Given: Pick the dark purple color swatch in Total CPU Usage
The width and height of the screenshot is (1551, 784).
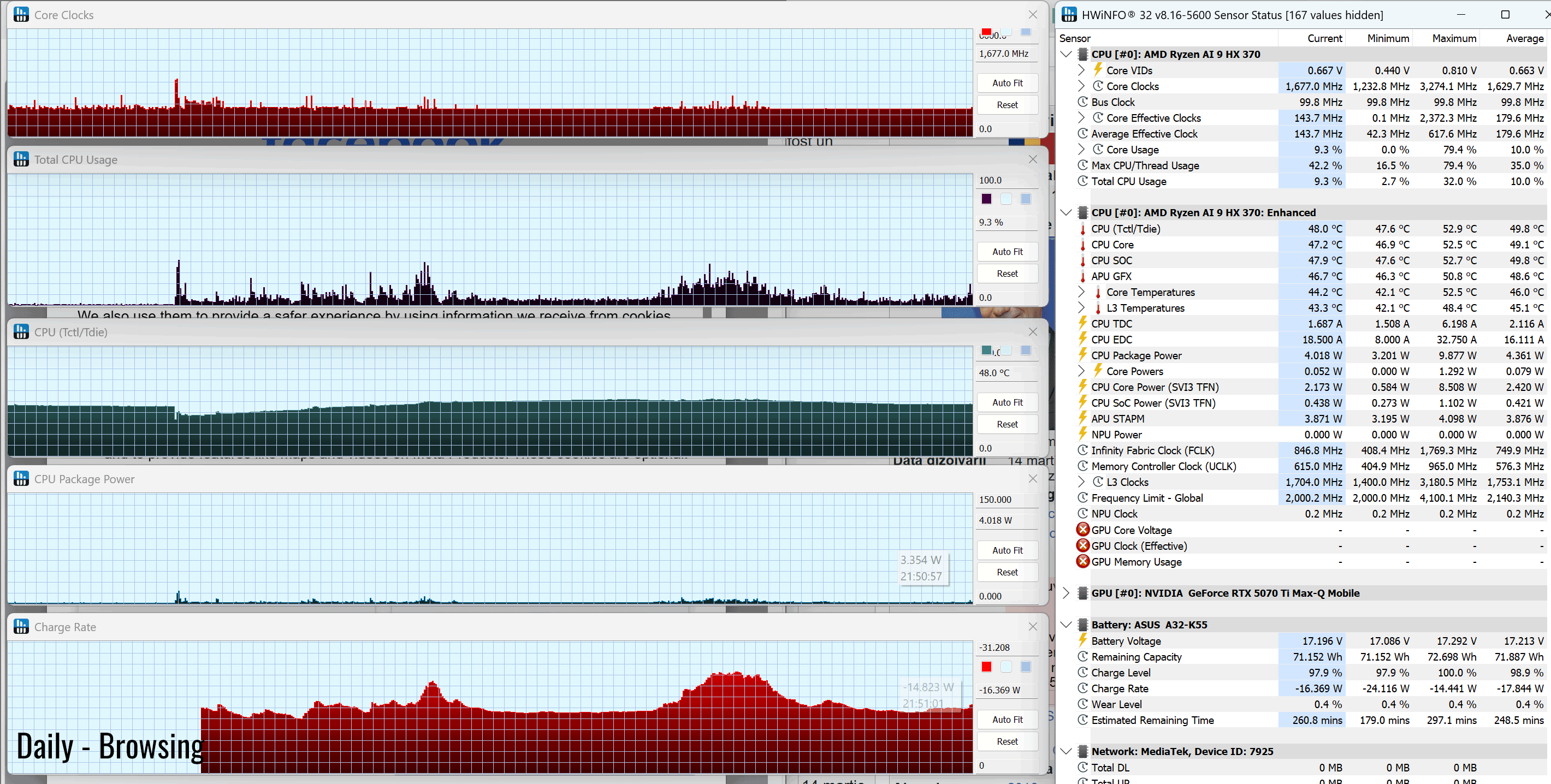Looking at the screenshot, I should pos(986,199).
